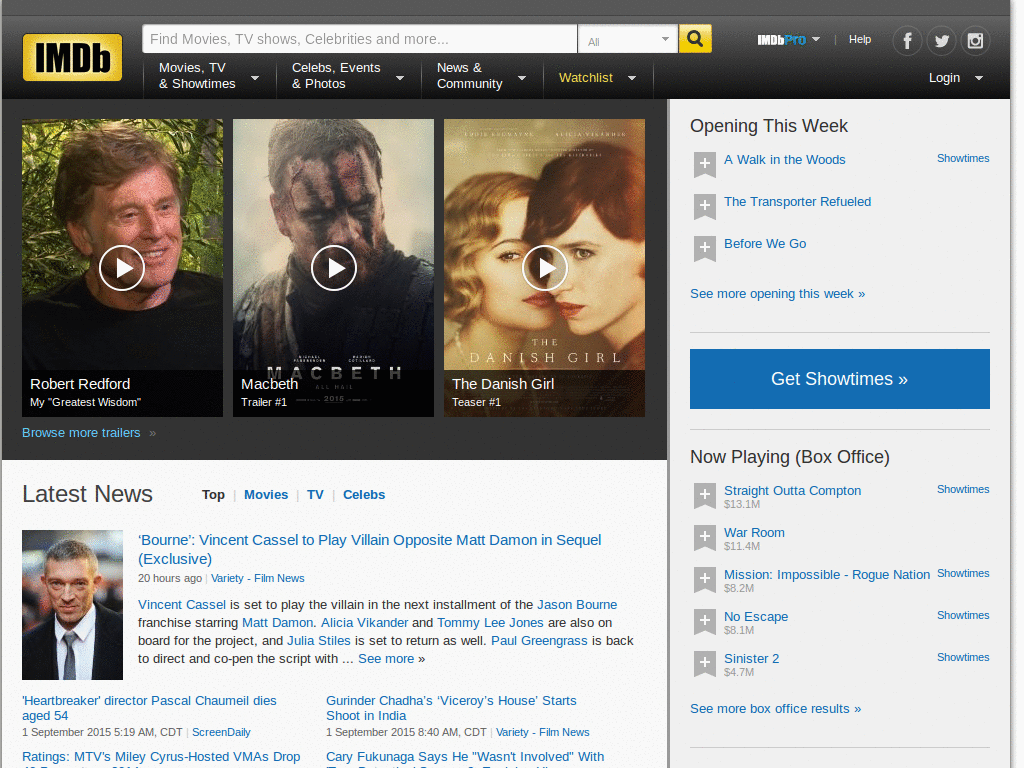Click the IMDb logo

pyautogui.click(x=72, y=57)
